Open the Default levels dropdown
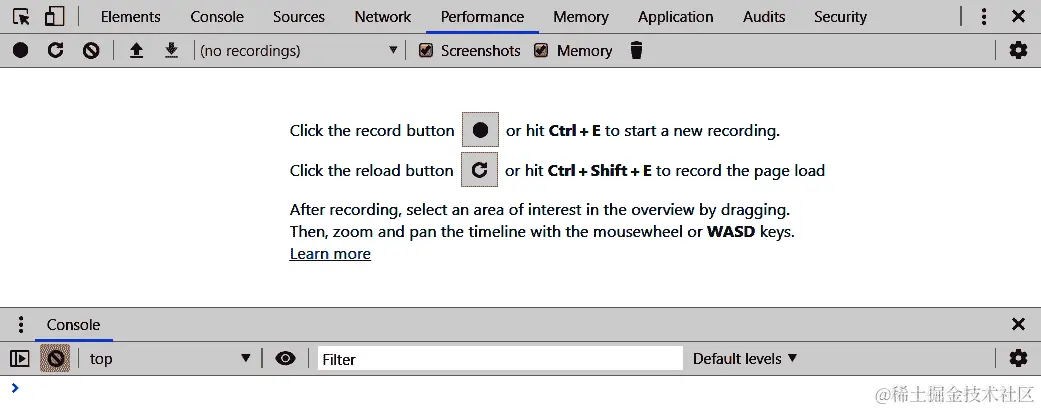Viewport: 1041px width, 411px height. (x=745, y=358)
